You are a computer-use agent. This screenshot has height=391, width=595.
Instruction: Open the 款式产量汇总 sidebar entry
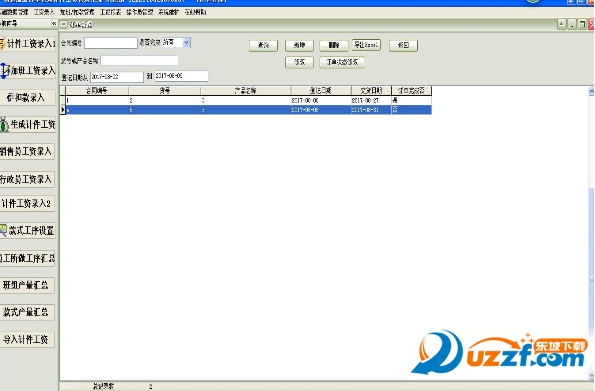coord(27,312)
